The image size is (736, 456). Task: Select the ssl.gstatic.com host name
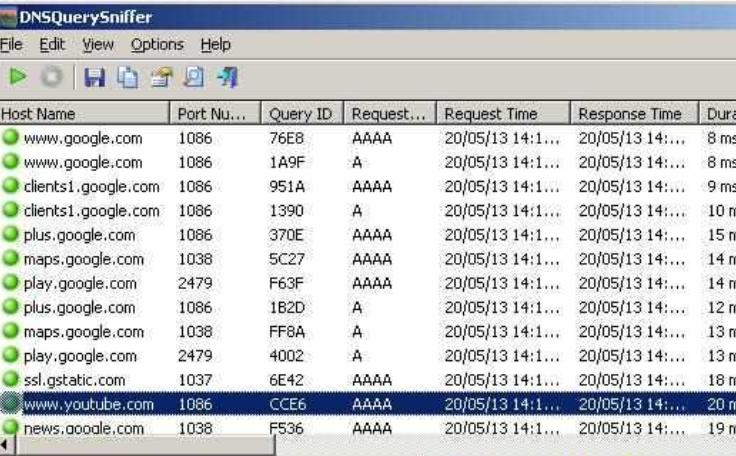coord(74,380)
